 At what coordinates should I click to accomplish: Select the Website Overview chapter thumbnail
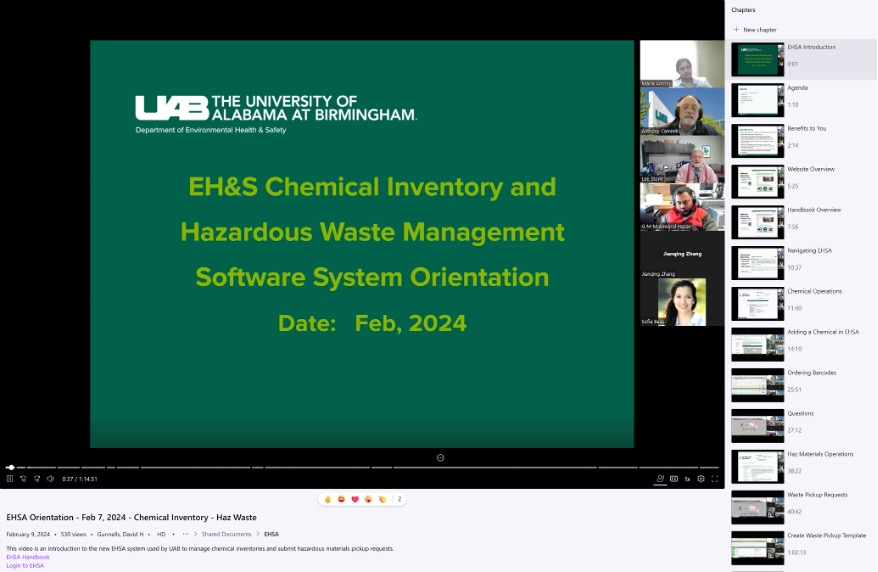(x=758, y=181)
